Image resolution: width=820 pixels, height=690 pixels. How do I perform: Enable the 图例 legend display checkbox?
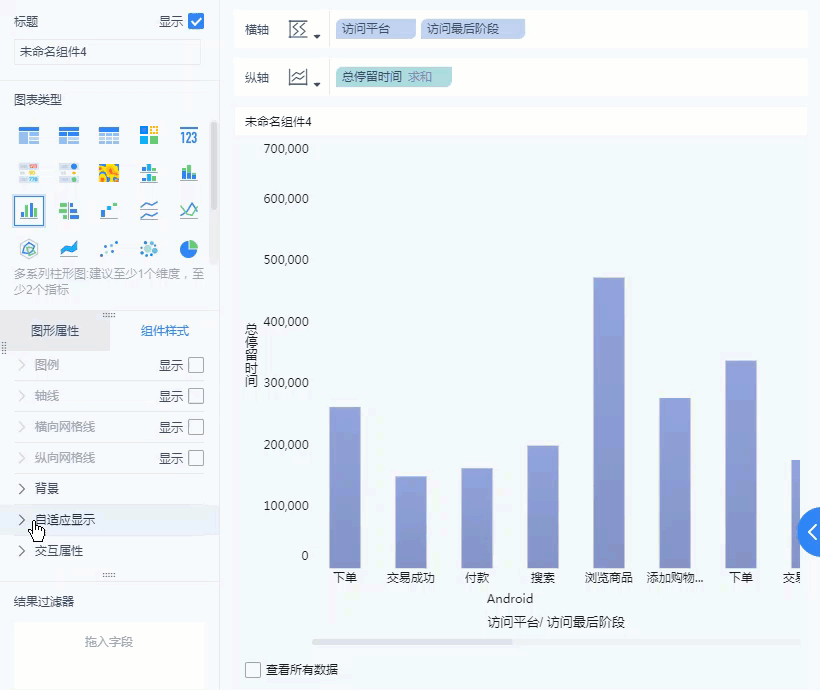click(x=196, y=365)
